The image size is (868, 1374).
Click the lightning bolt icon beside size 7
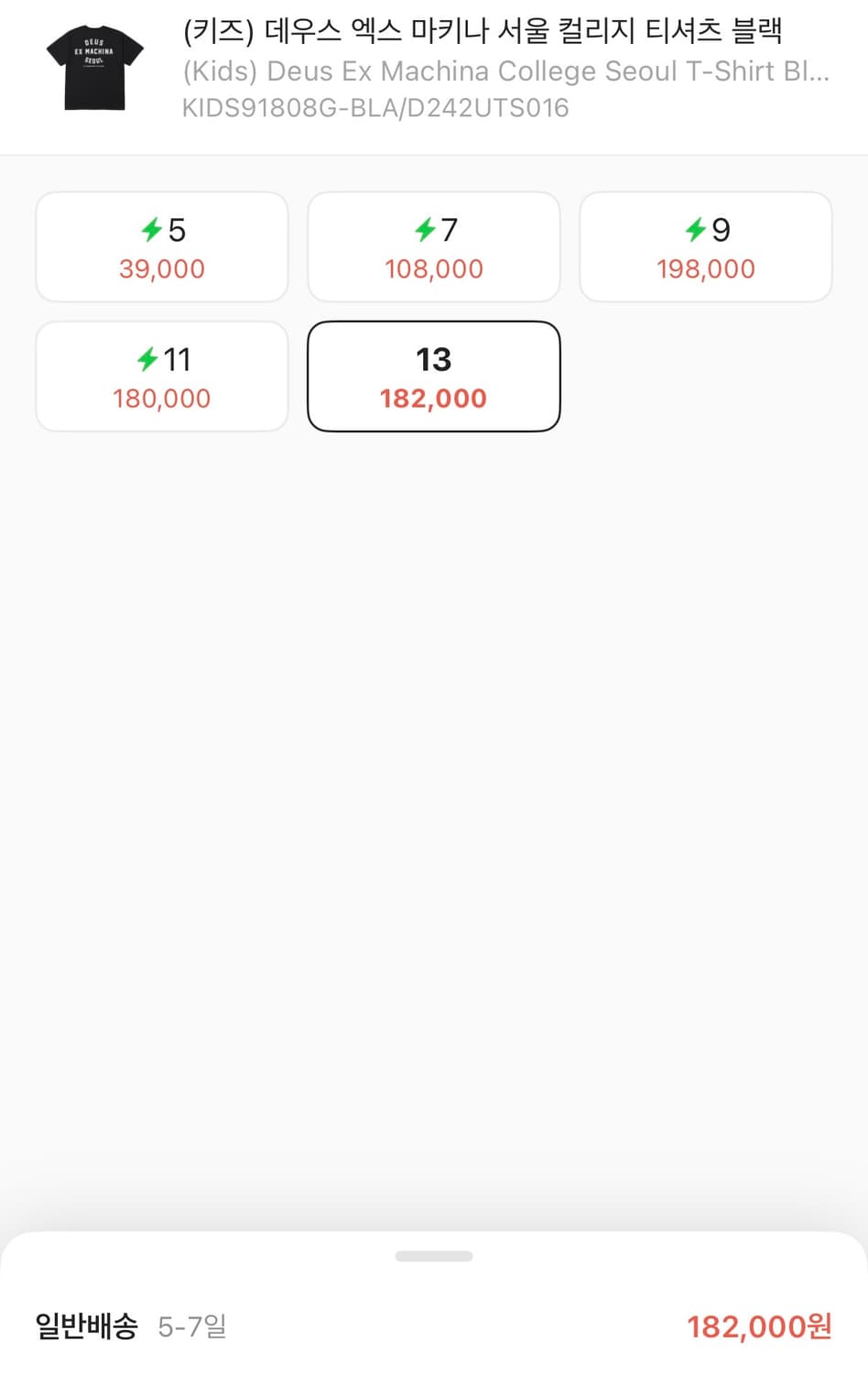pos(424,229)
